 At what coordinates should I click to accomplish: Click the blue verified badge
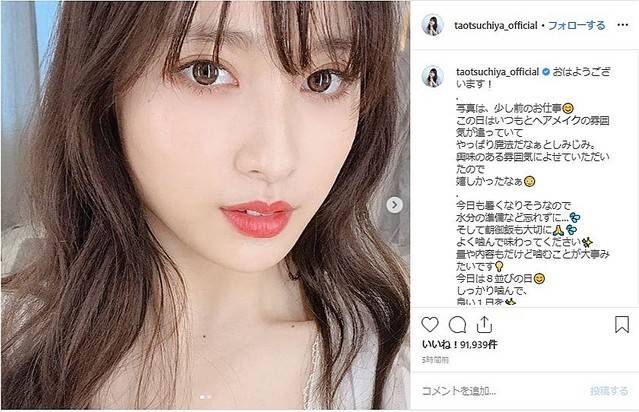coord(546,72)
